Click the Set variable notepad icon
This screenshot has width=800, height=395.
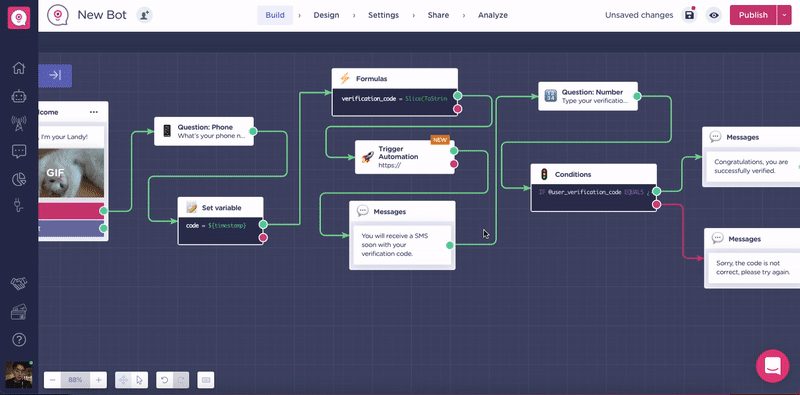(191, 207)
